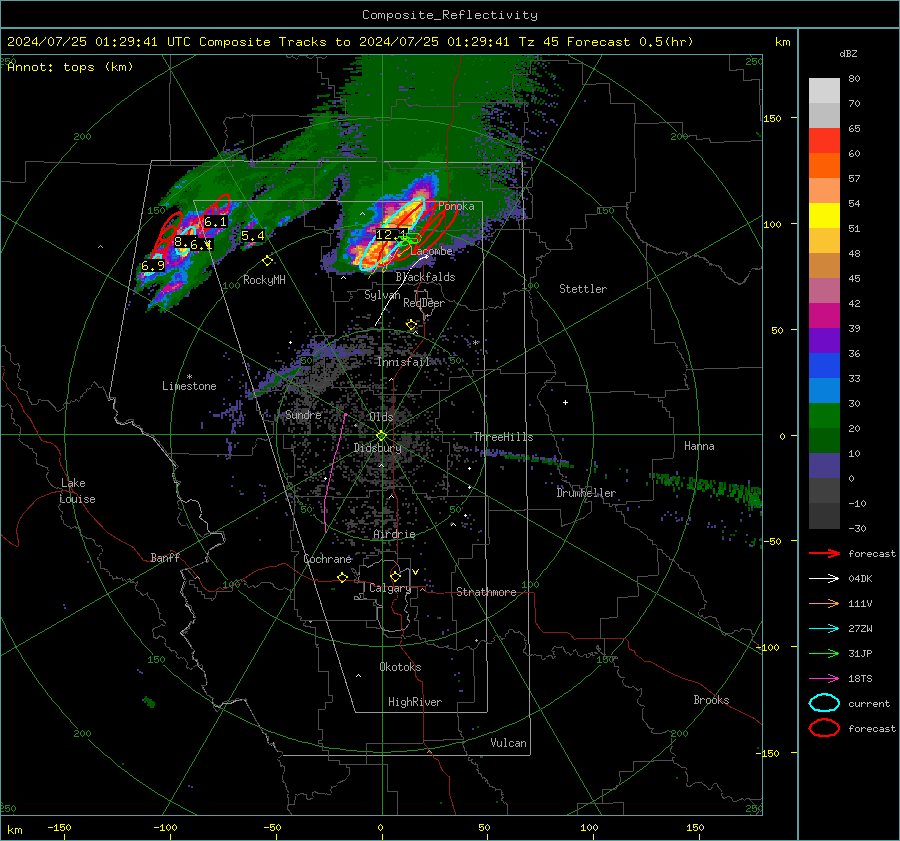This screenshot has width=900, height=841.
Task: Click the Okotoks town label
Action: (x=400, y=667)
